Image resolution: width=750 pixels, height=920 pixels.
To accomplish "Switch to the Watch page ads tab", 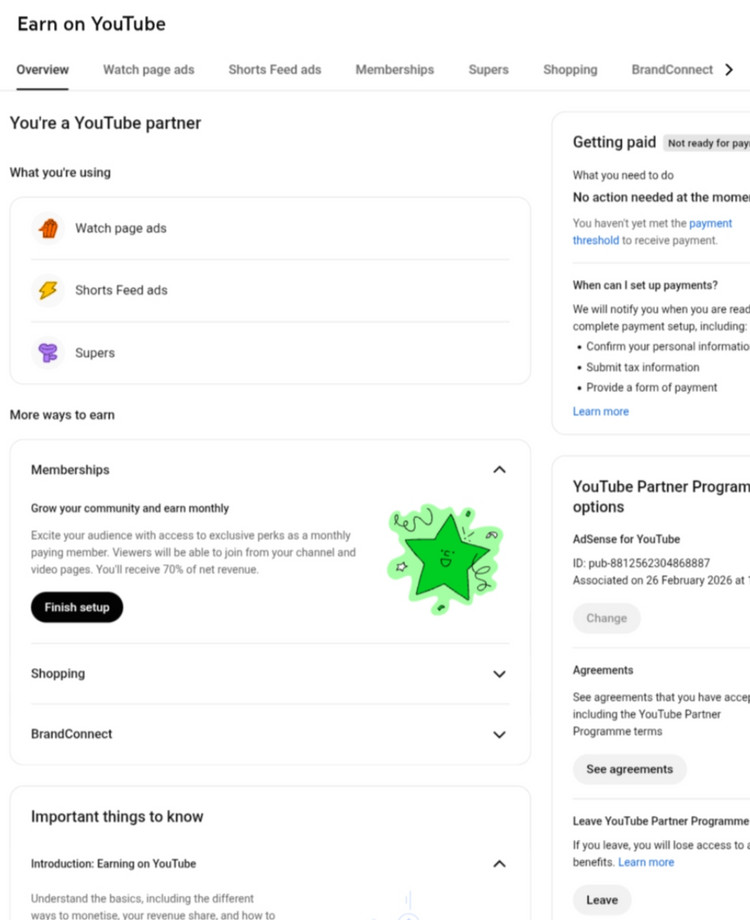I will 149,70.
